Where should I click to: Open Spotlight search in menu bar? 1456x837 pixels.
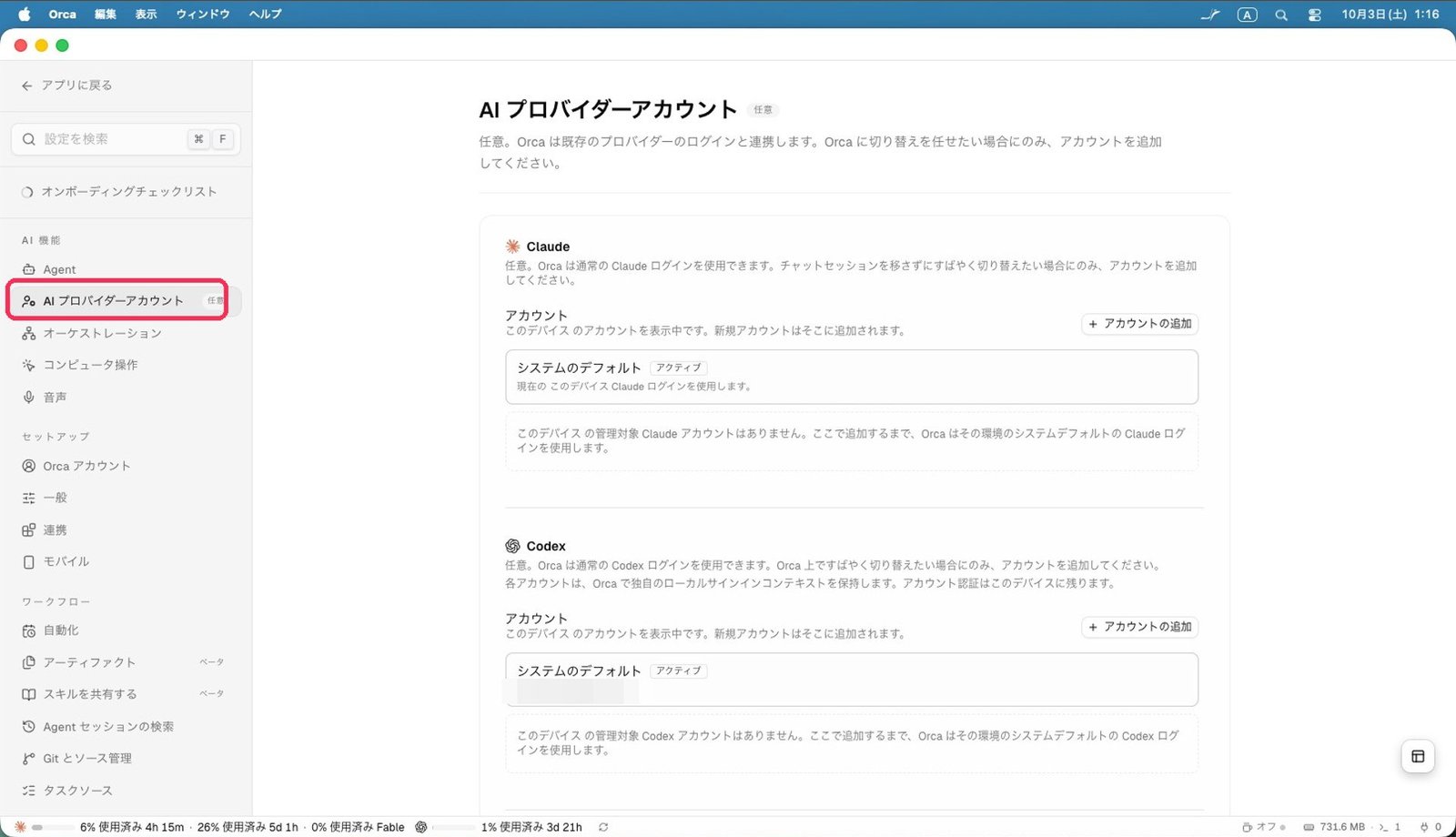click(1281, 15)
